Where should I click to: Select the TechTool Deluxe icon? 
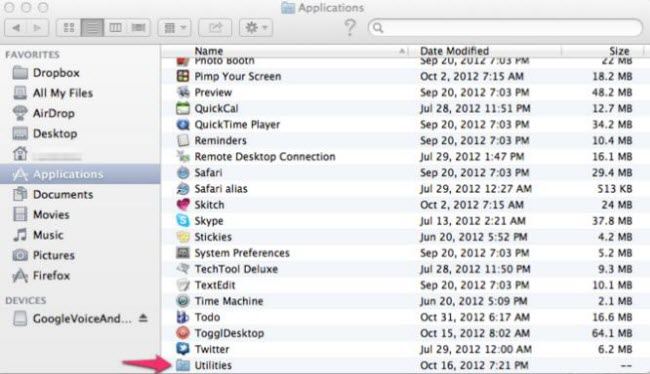tap(183, 269)
